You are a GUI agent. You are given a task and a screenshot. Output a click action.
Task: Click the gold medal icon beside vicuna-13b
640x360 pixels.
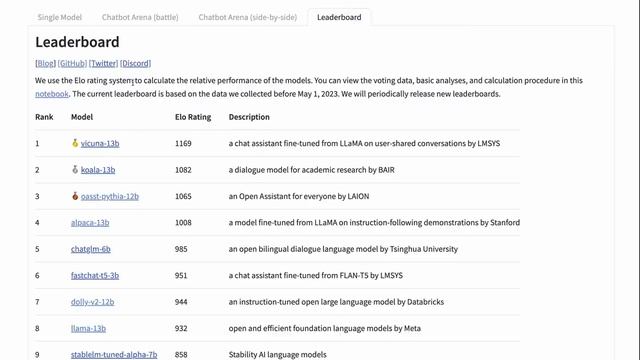click(75, 143)
